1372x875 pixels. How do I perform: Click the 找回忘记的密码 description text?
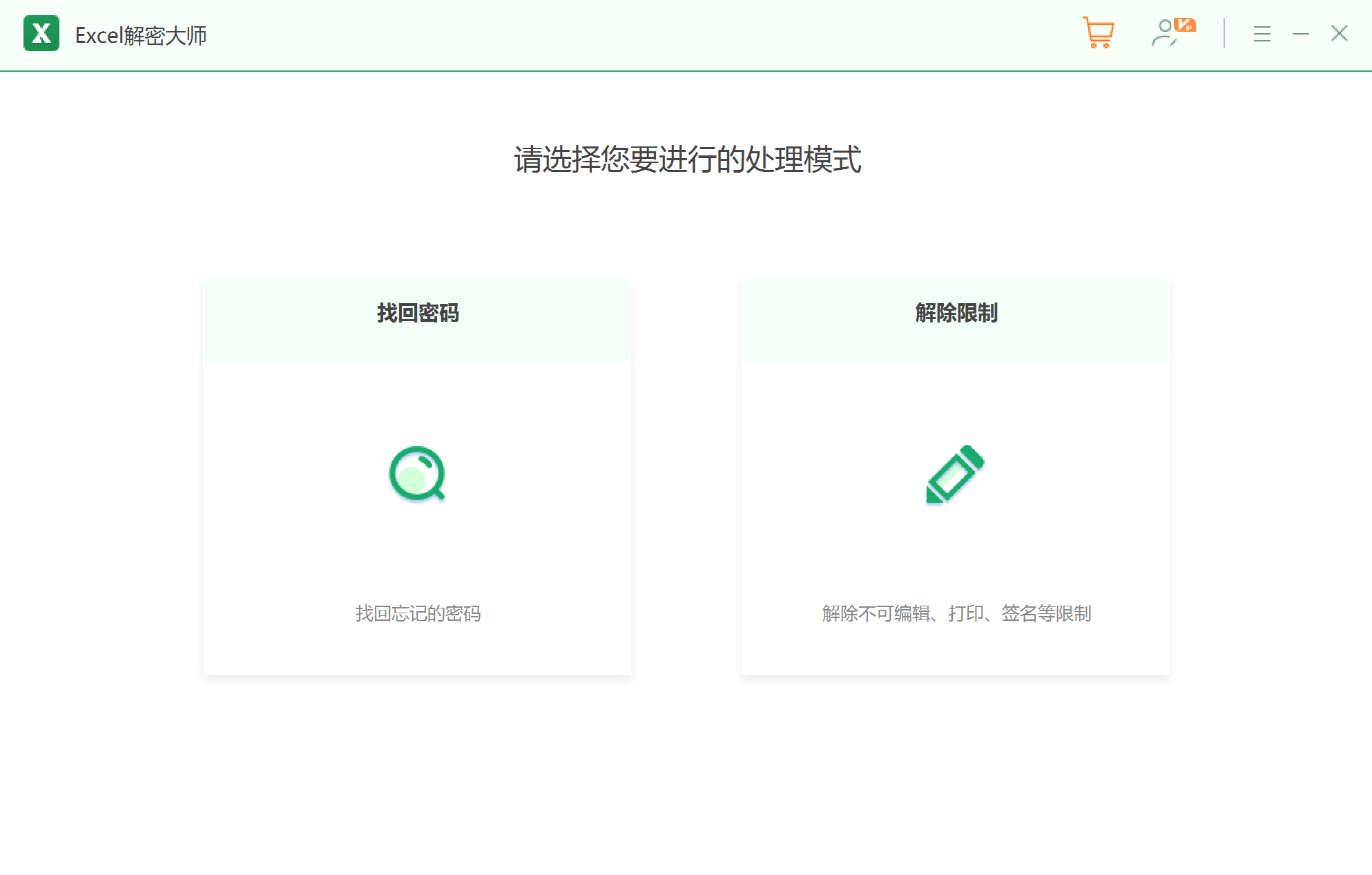pos(418,613)
